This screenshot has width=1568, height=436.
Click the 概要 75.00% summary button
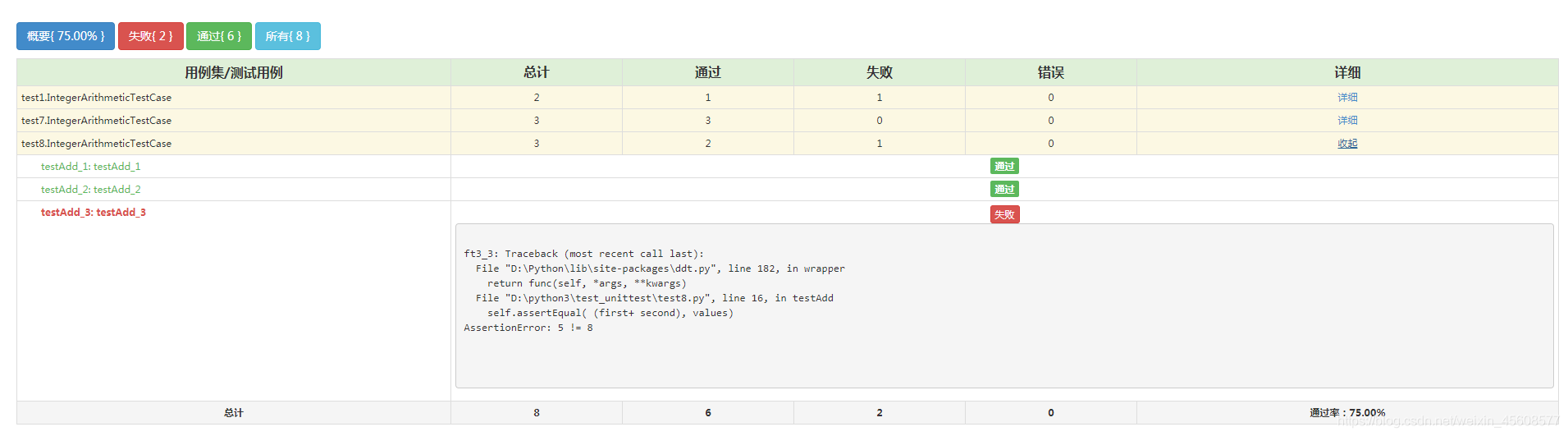tap(66, 36)
